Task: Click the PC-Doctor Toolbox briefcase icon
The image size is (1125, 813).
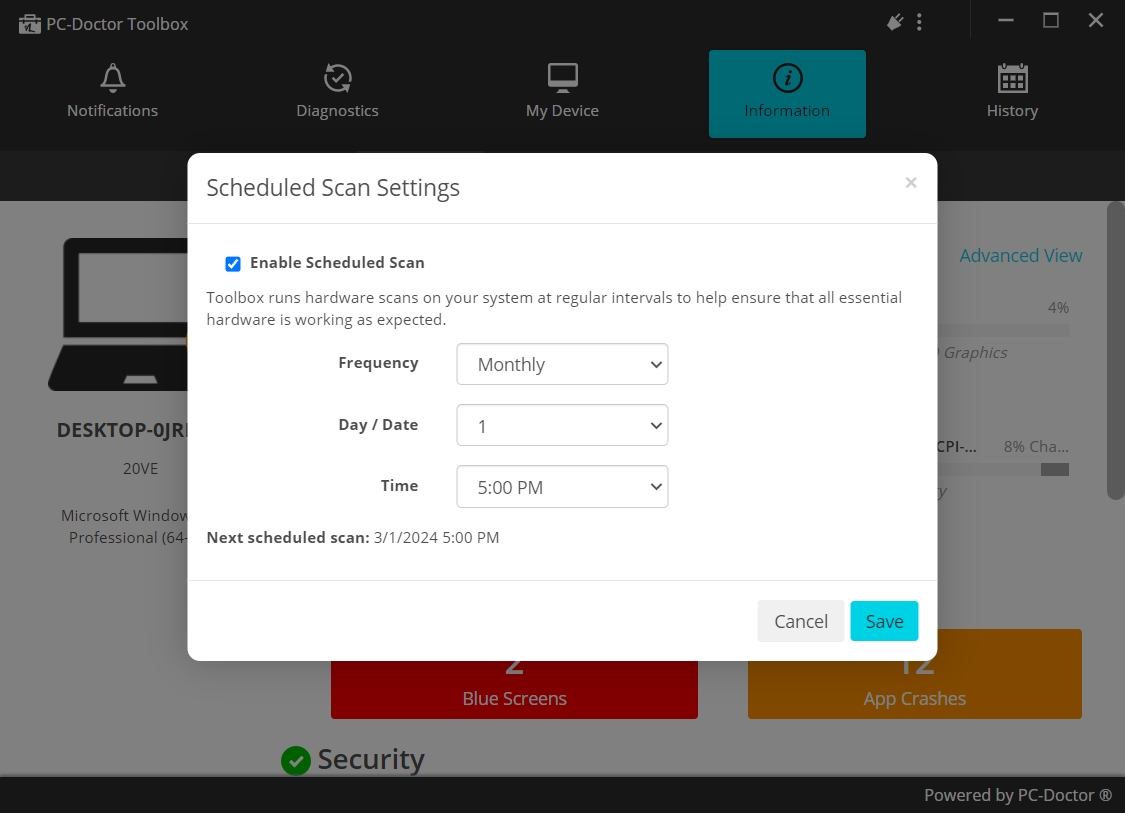Action: (29, 24)
